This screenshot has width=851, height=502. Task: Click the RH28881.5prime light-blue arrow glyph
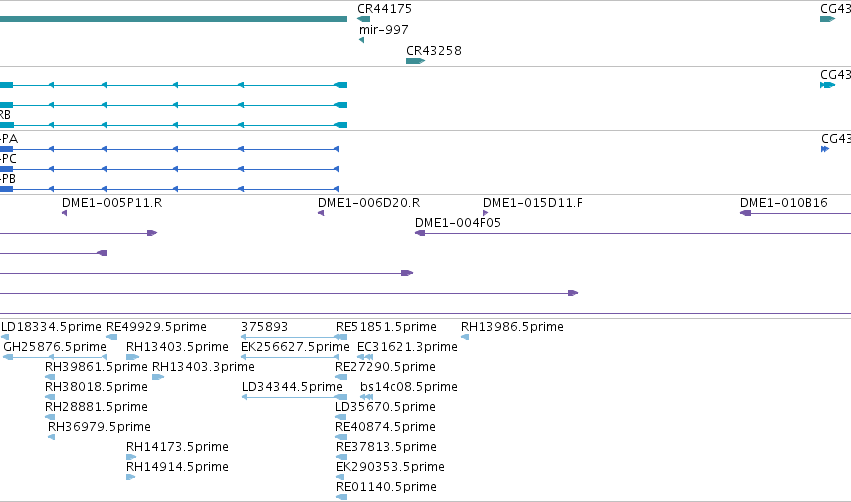[x=50, y=417]
